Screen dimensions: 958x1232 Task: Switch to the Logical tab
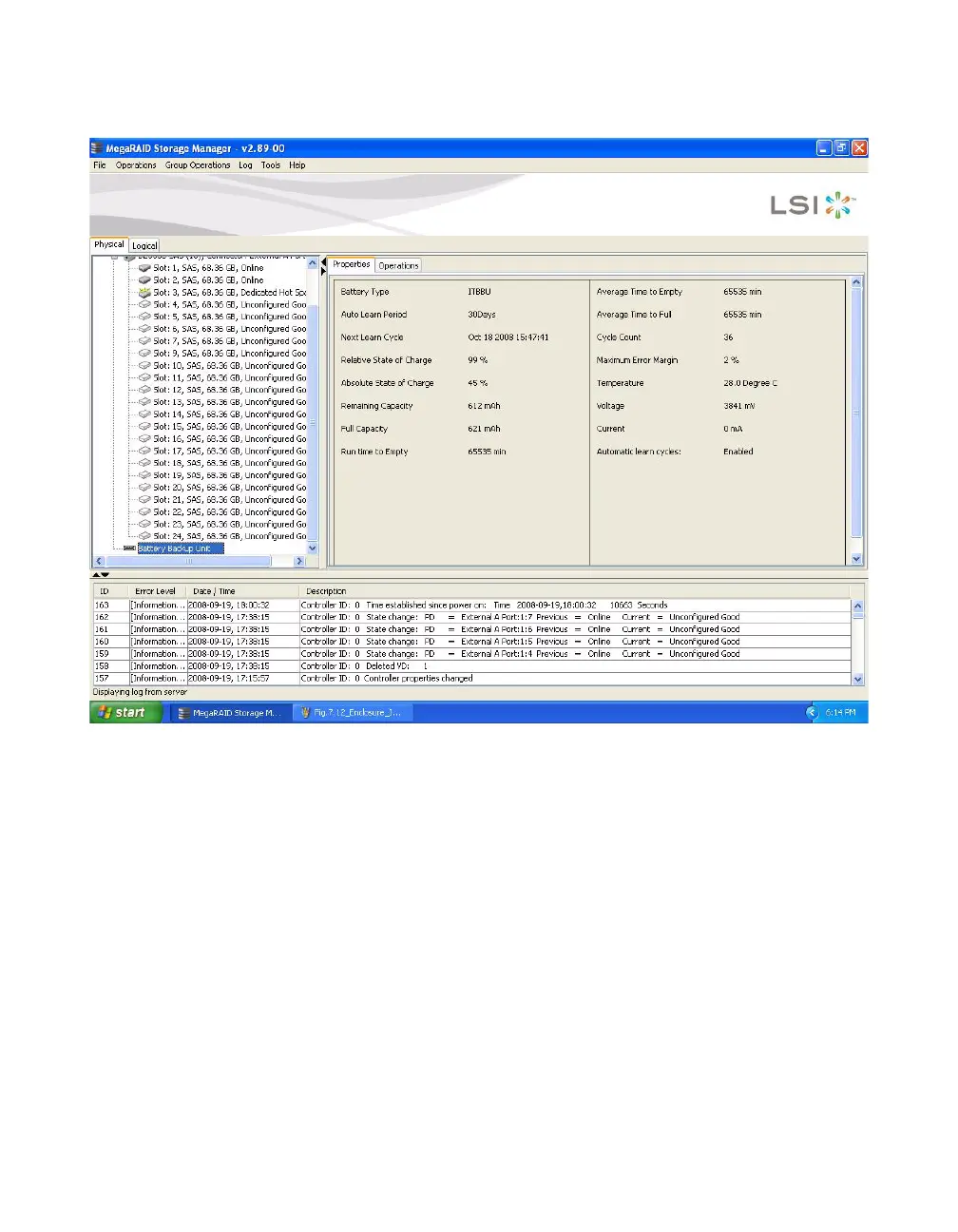144,245
